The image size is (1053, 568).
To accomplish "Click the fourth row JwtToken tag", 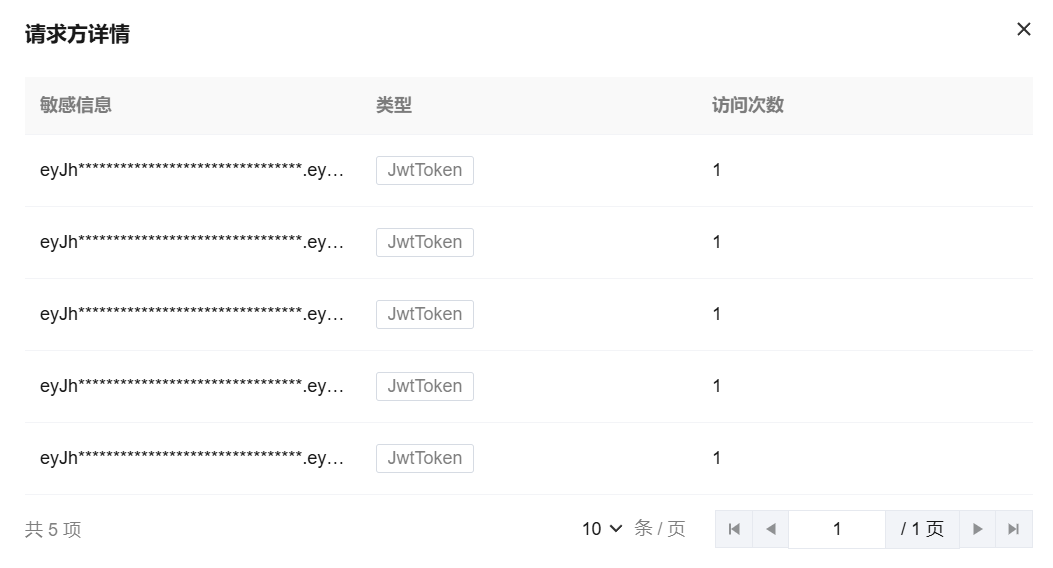I will click(424, 386).
